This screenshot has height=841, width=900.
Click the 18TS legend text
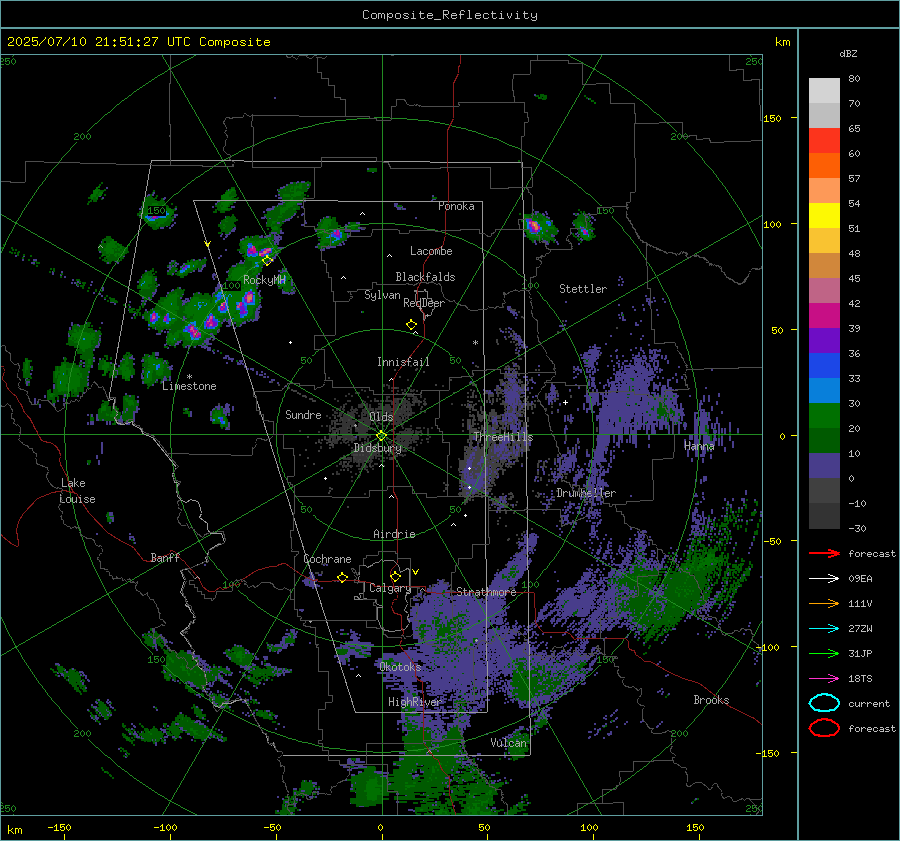click(x=860, y=679)
